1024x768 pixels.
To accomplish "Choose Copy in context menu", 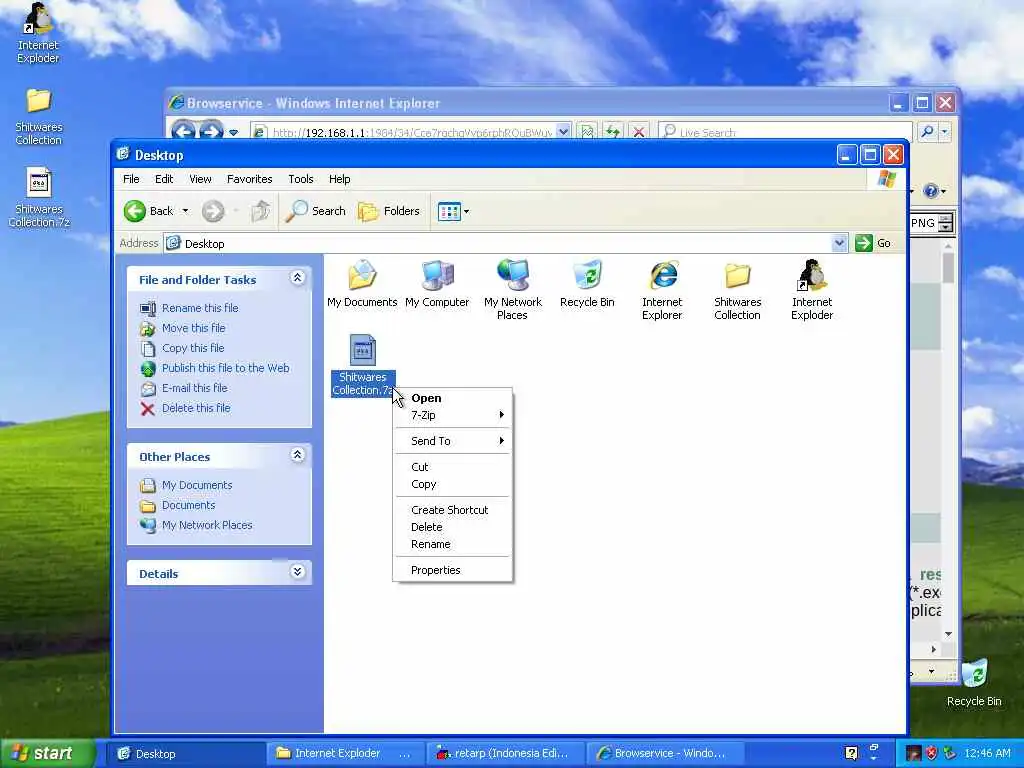I will (x=452, y=484).
